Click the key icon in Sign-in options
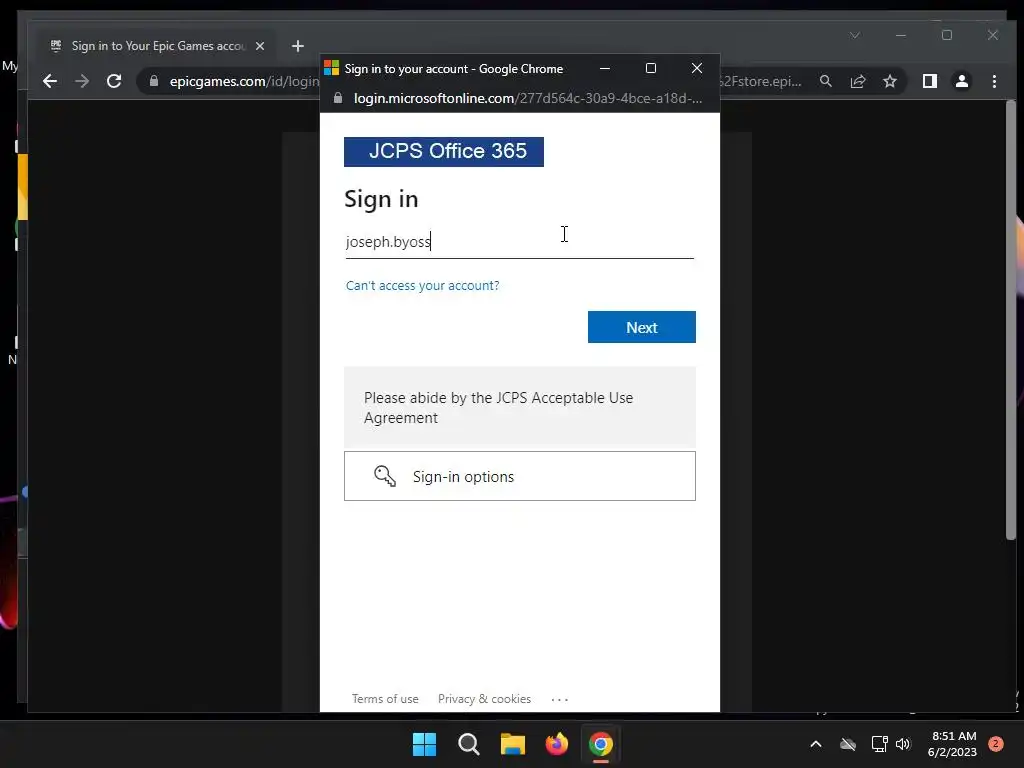1024x768 pixels. tap(385, 476)
